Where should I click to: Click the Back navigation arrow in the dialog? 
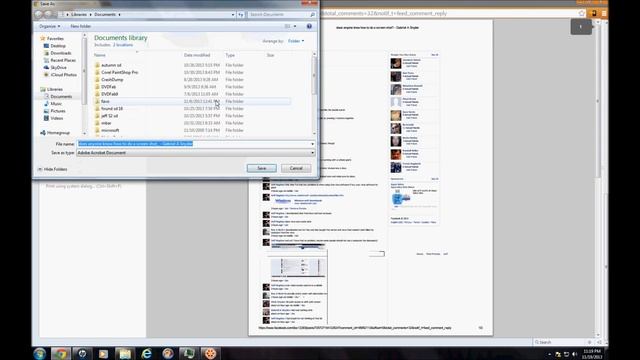39,14
